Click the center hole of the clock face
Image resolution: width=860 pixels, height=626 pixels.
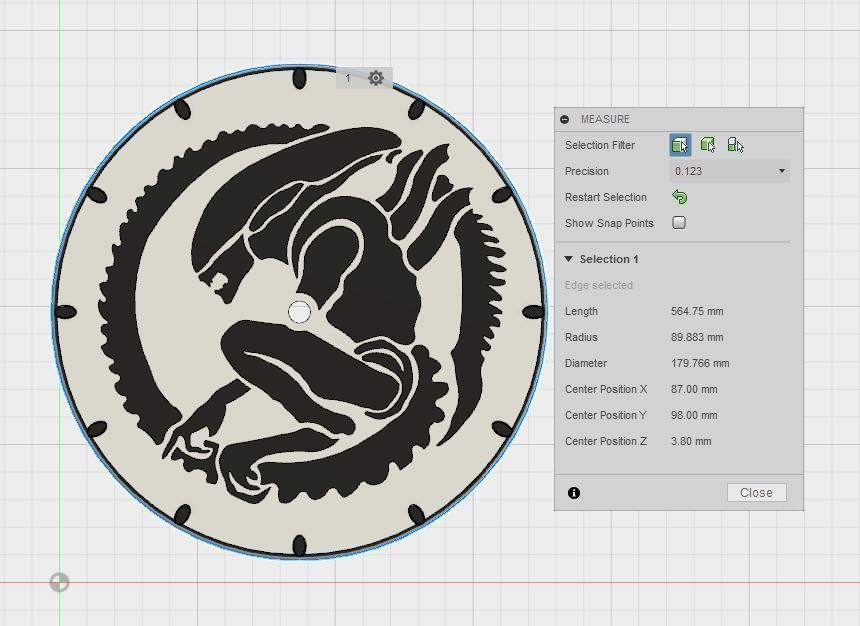click(x=299, y=312)
